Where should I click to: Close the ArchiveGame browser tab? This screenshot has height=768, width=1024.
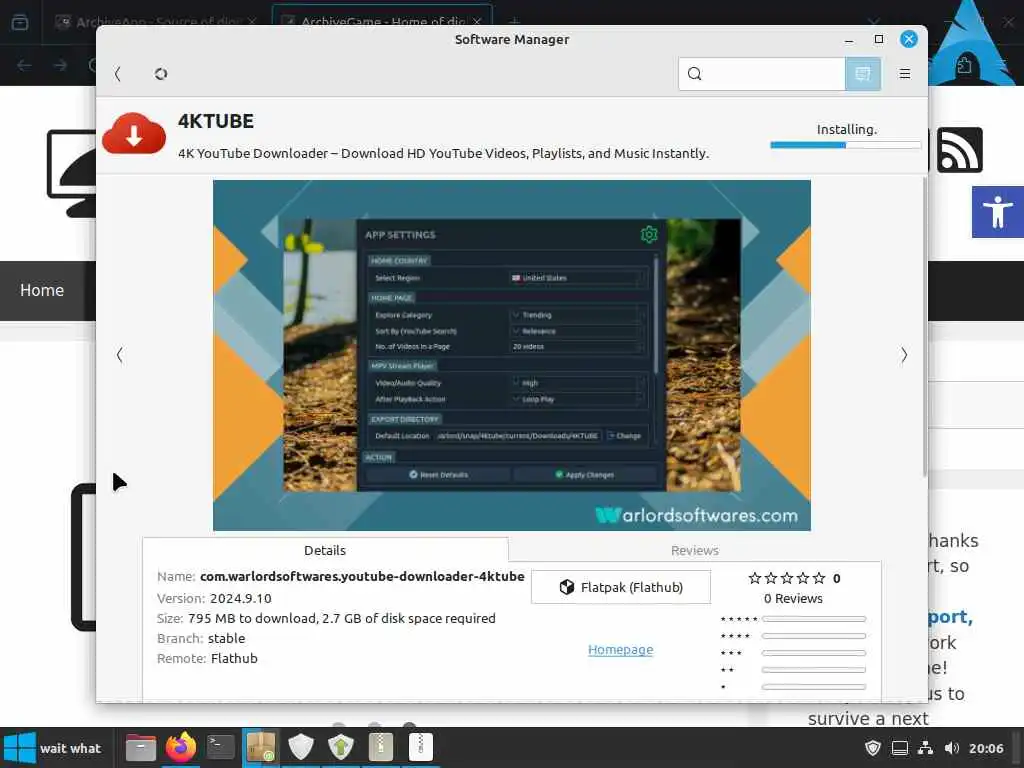tap(478, 22)
